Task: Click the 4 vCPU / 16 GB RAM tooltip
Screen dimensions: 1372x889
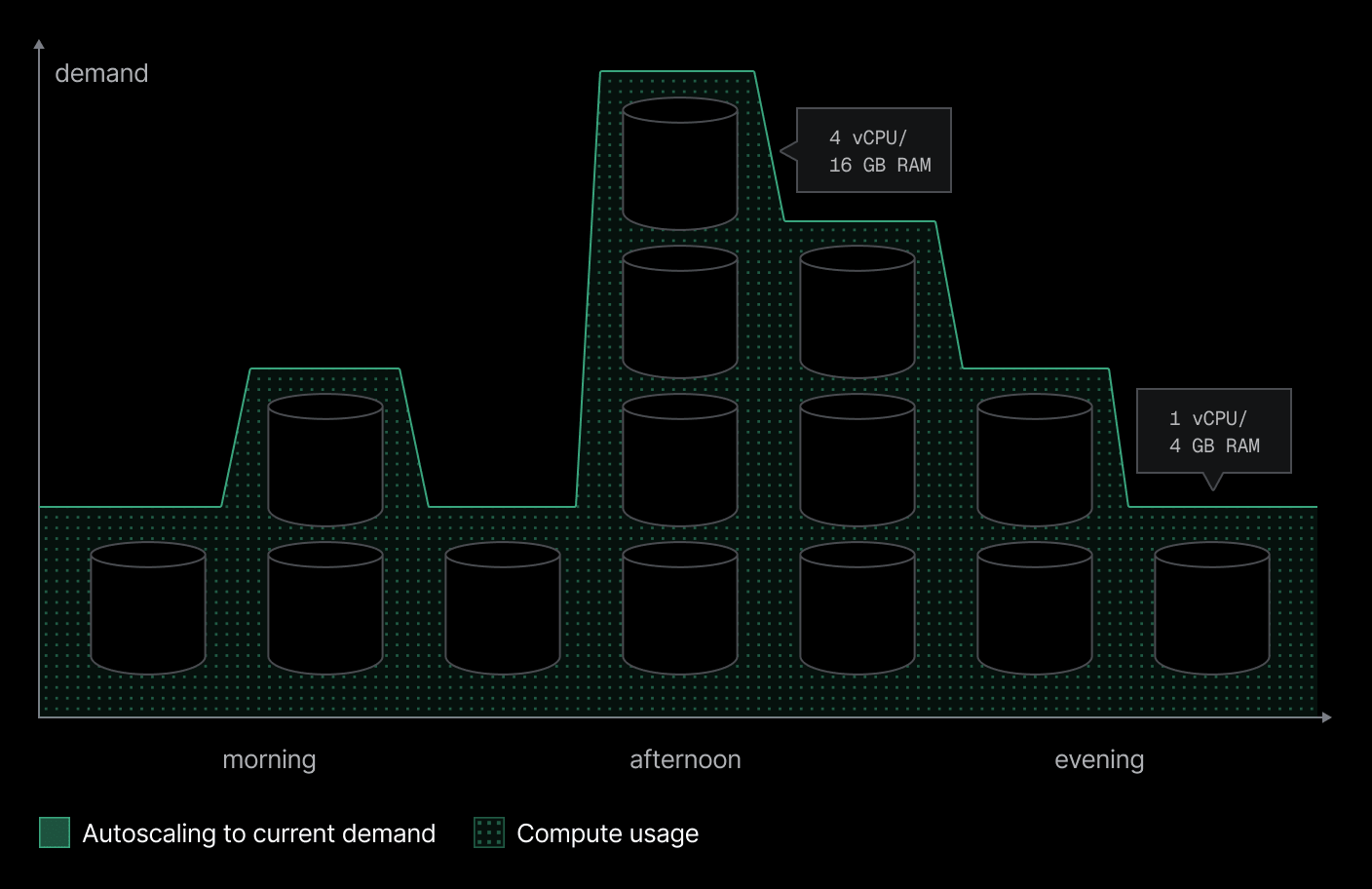Action: coord(874,150)
